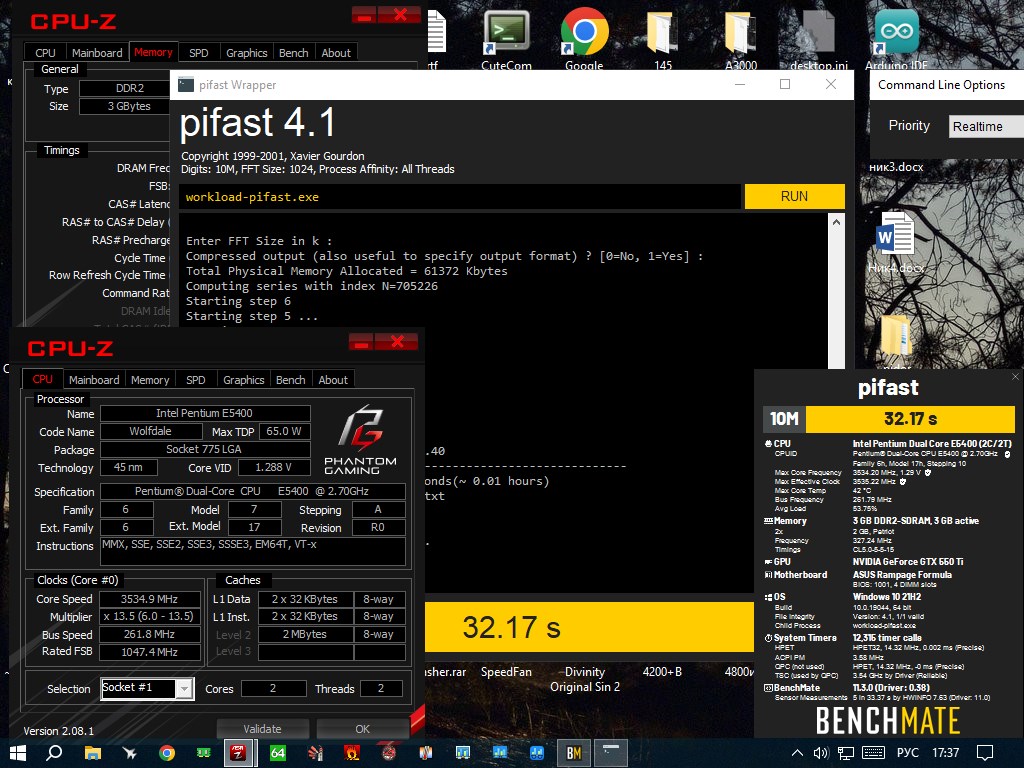Click the Bus Speed 261.8 MHz value

[x=149, y=634]
